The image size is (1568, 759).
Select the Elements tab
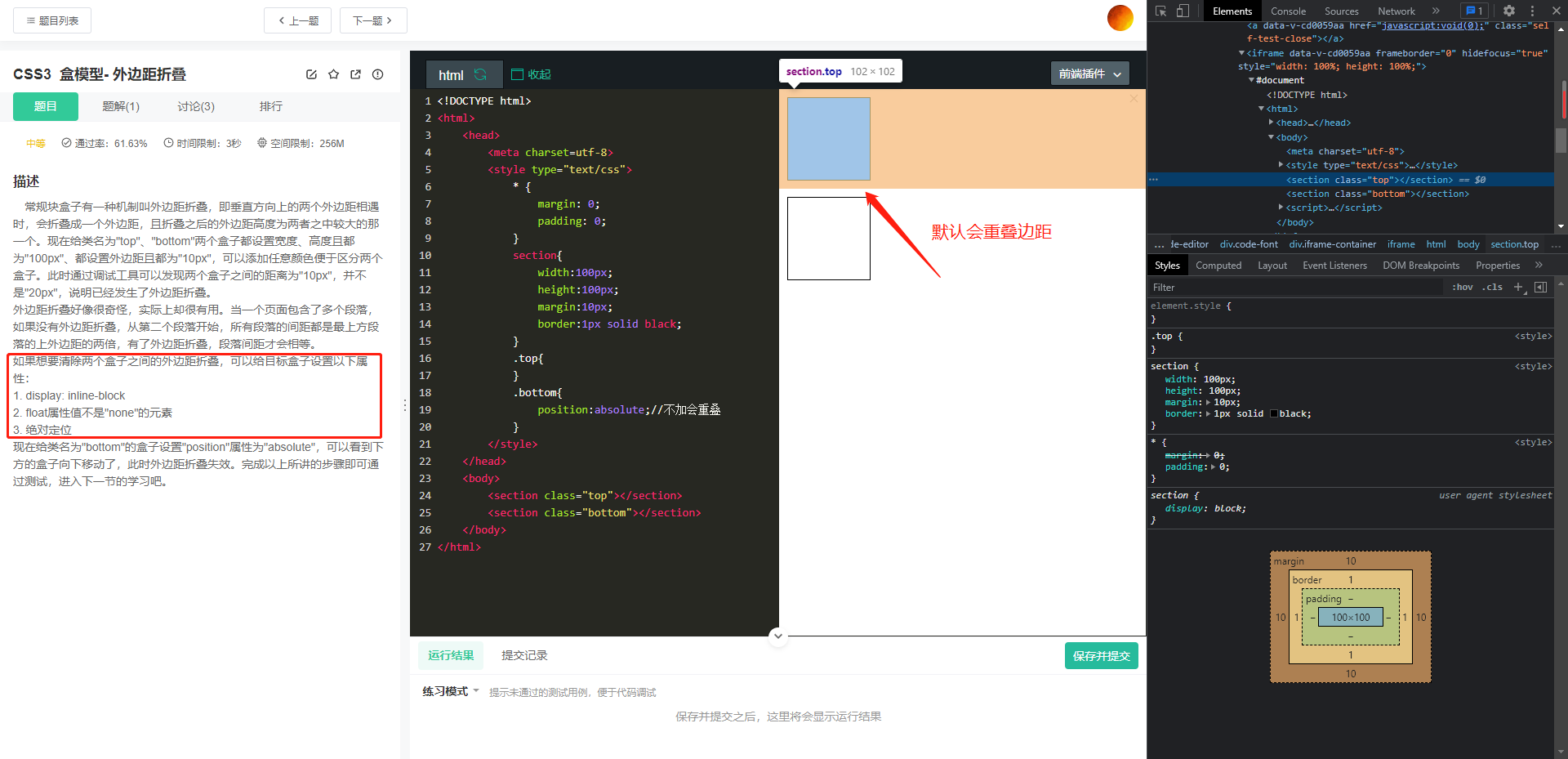coord(1232,11)
